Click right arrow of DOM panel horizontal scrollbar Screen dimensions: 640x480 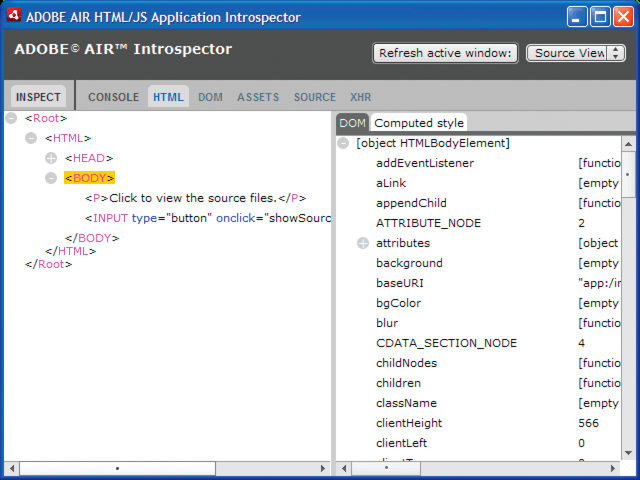tap(613, 468)
